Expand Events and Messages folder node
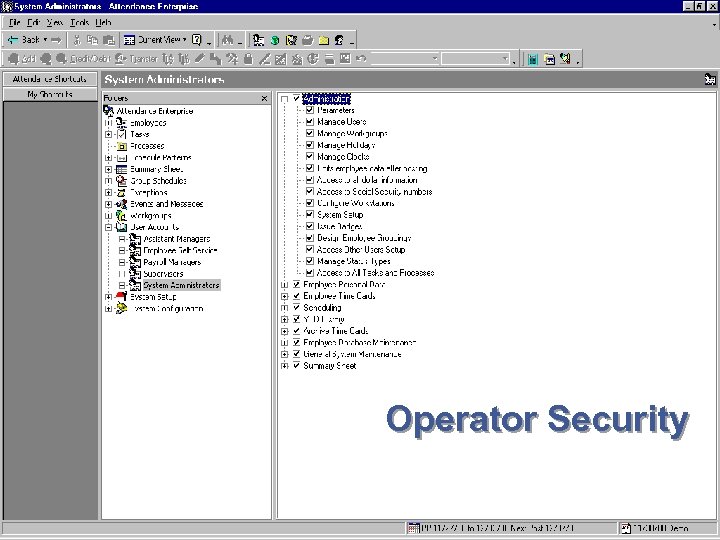 [108, 204]
